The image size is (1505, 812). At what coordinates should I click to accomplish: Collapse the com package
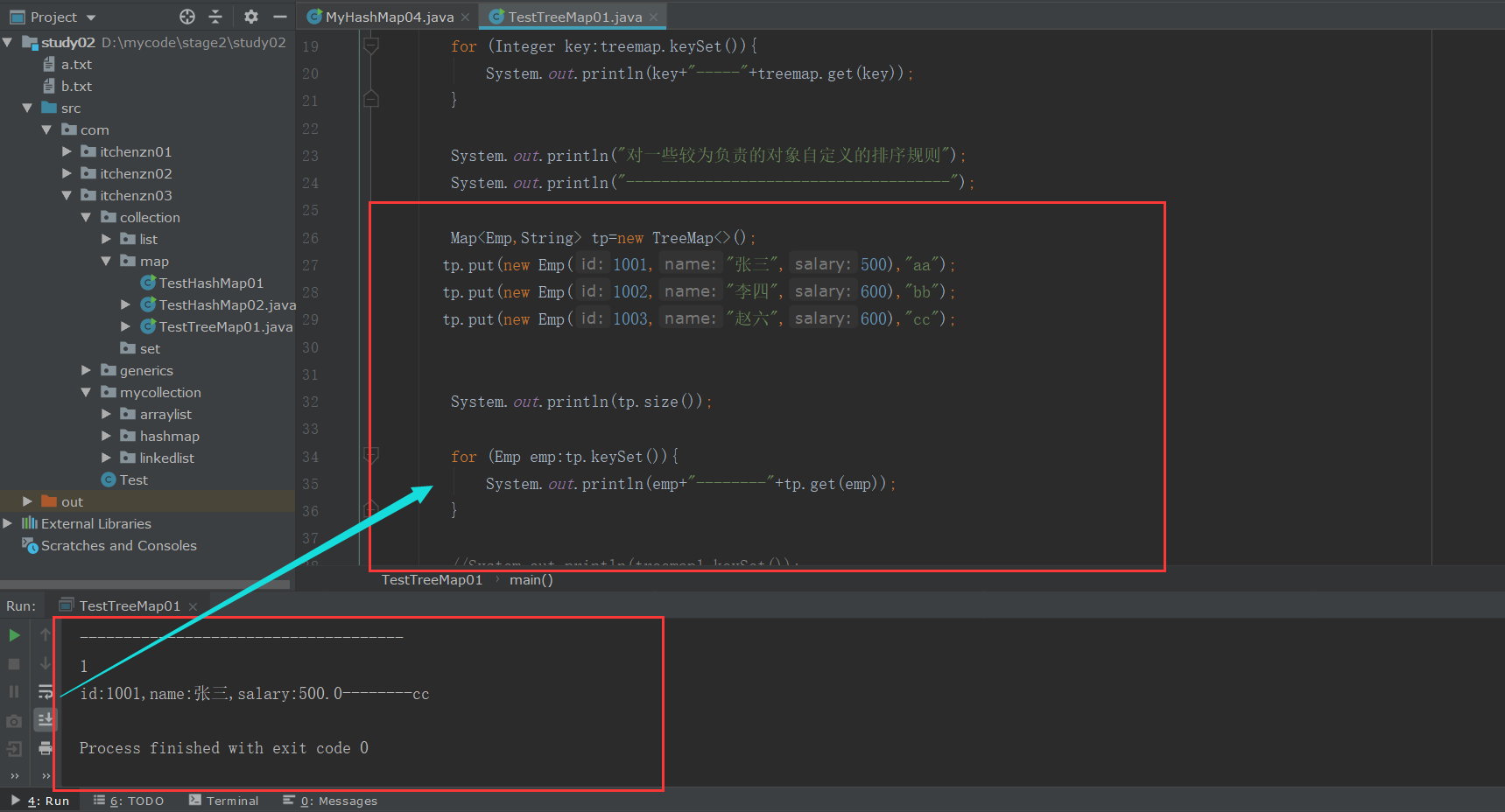tap(46, 129)
